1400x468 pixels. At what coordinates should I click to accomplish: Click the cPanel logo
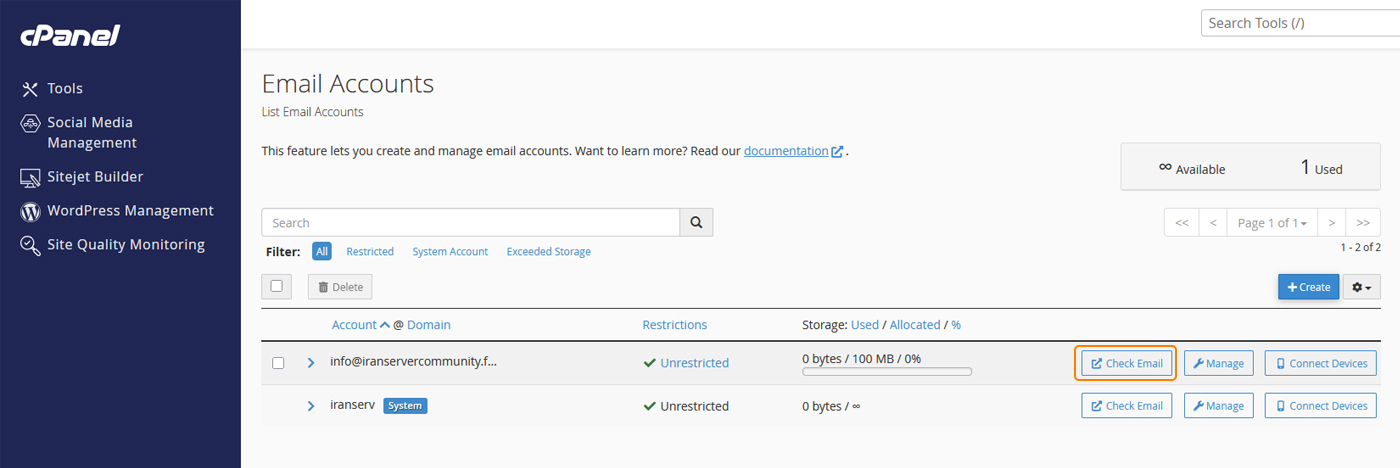[x=70, y=37]
